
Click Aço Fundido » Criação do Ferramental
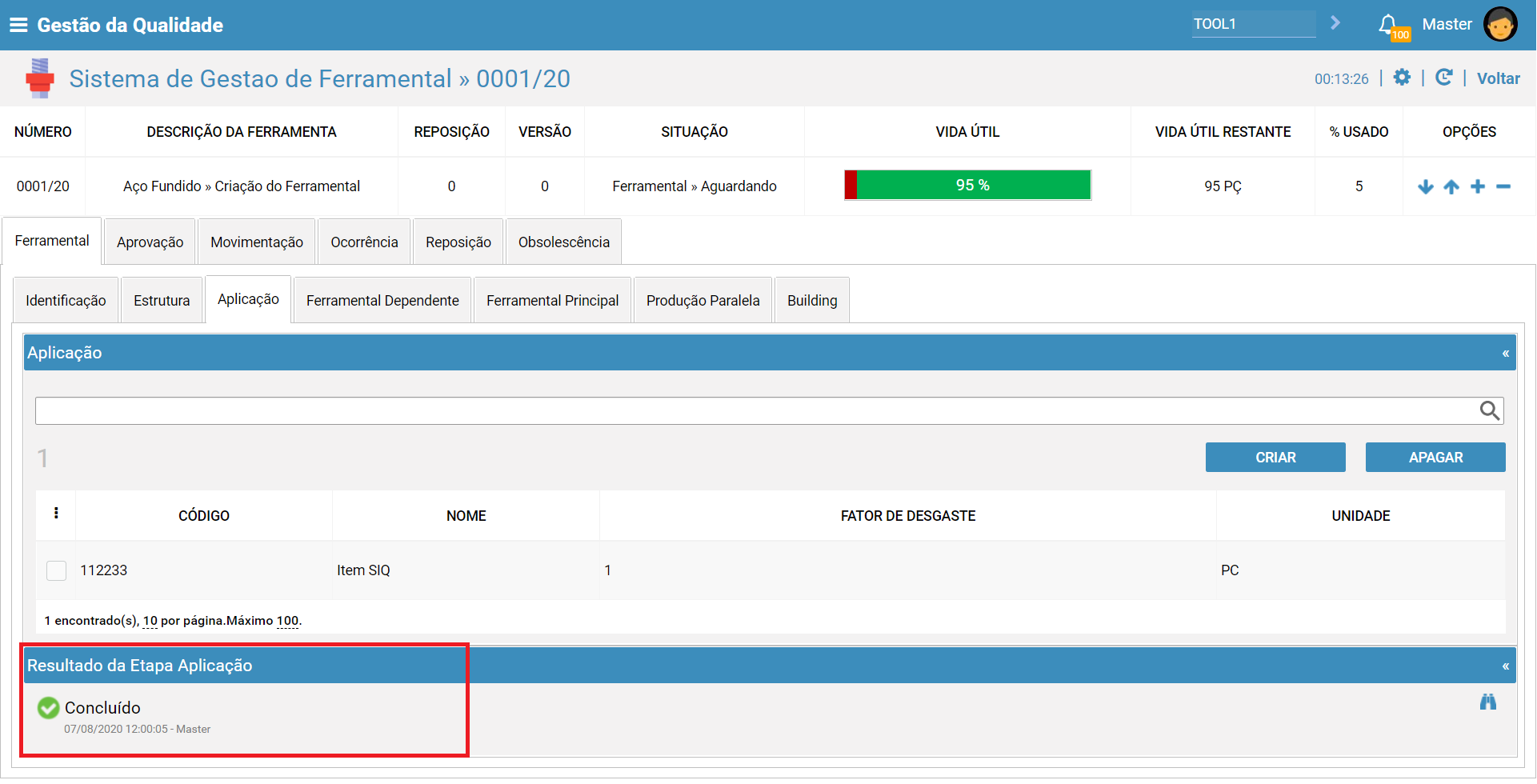click(x=242, y=186)
